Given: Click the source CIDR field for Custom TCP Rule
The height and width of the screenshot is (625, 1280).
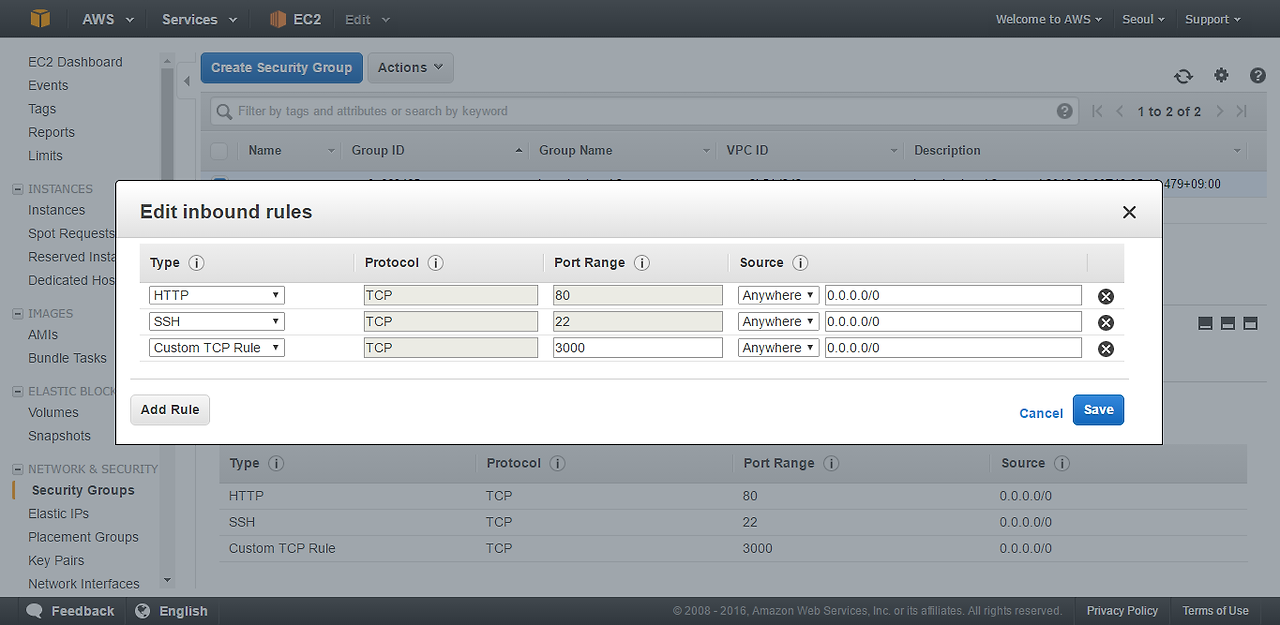Looking at the screenshot, I should pos(953,347).
